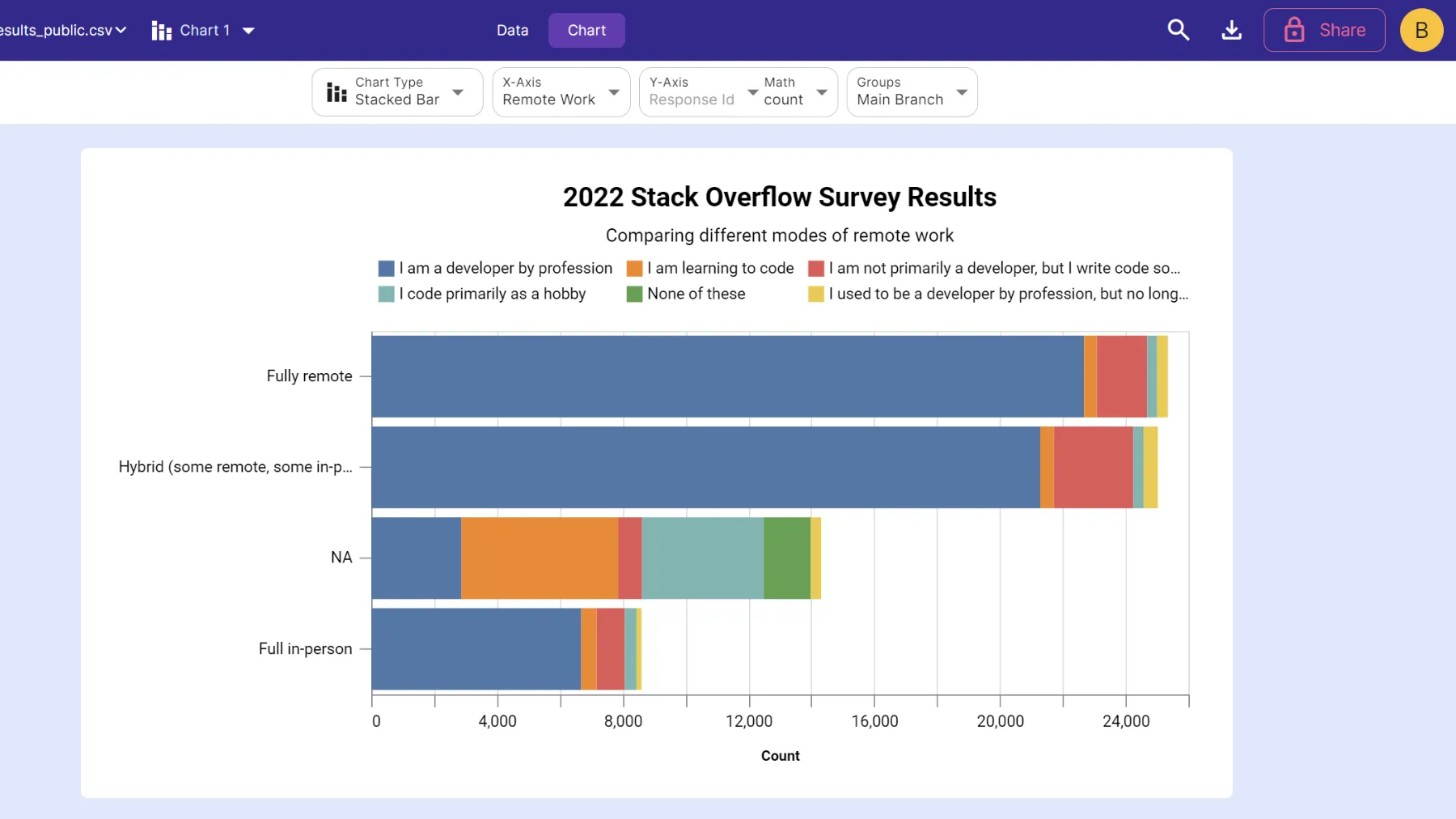Click the yellow segment of the NA bar
The height and width of the screenshot is (819, 1456).
tap(815, 557)
